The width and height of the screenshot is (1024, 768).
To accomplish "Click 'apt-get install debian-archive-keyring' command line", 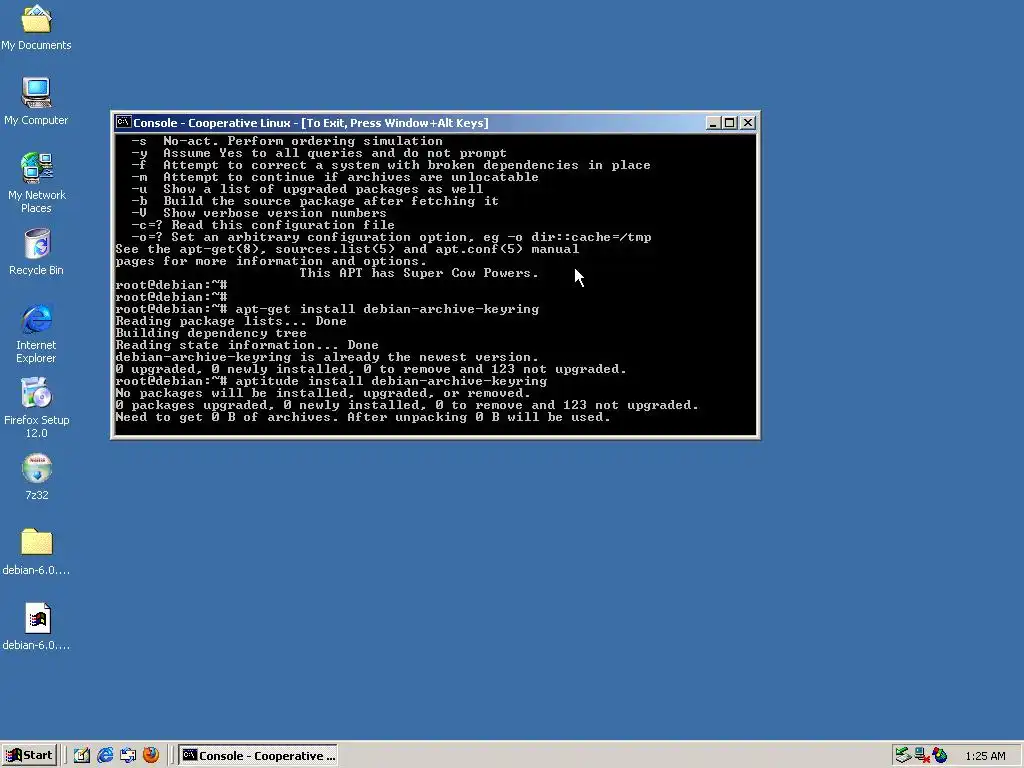I will [327, 310].
